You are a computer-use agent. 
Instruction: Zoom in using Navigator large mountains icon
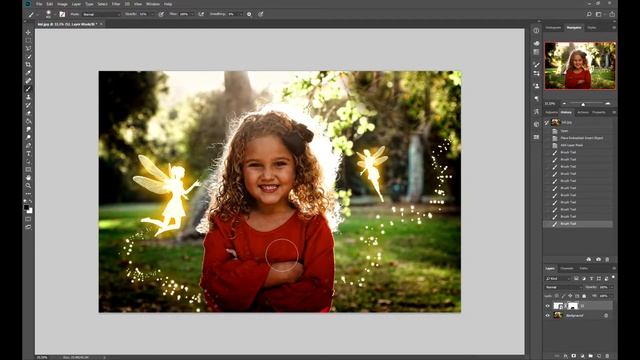(x=608, y=104)
